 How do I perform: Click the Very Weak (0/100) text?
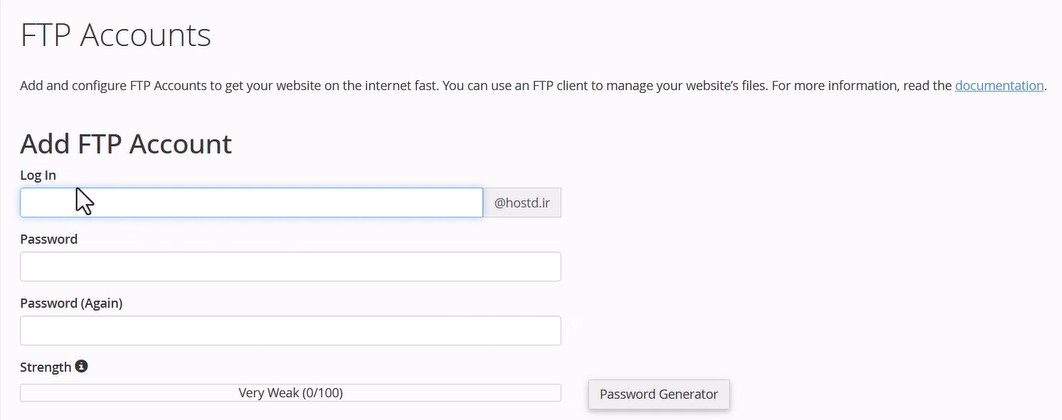coord(290,393)
